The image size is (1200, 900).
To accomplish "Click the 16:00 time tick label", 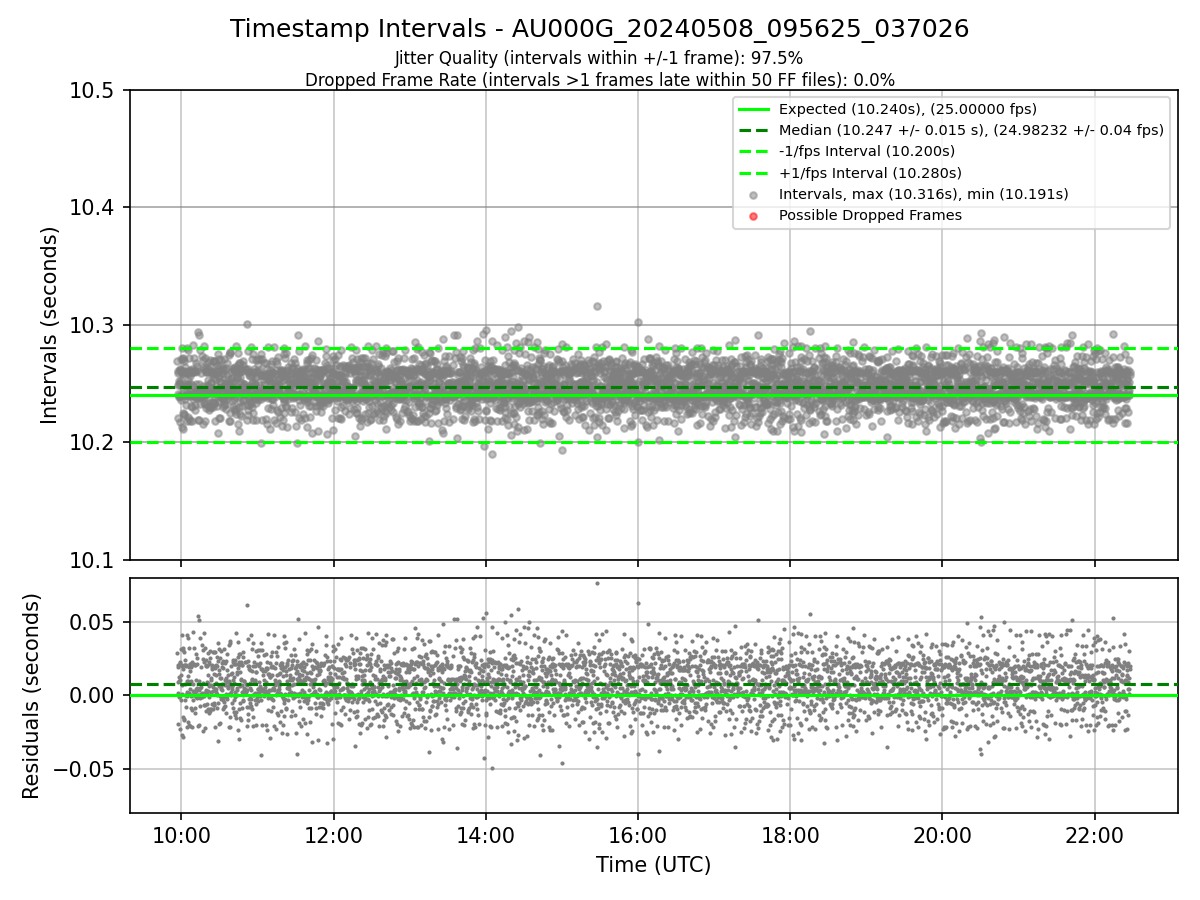I will pyautogui.click(x=638, y=833).
